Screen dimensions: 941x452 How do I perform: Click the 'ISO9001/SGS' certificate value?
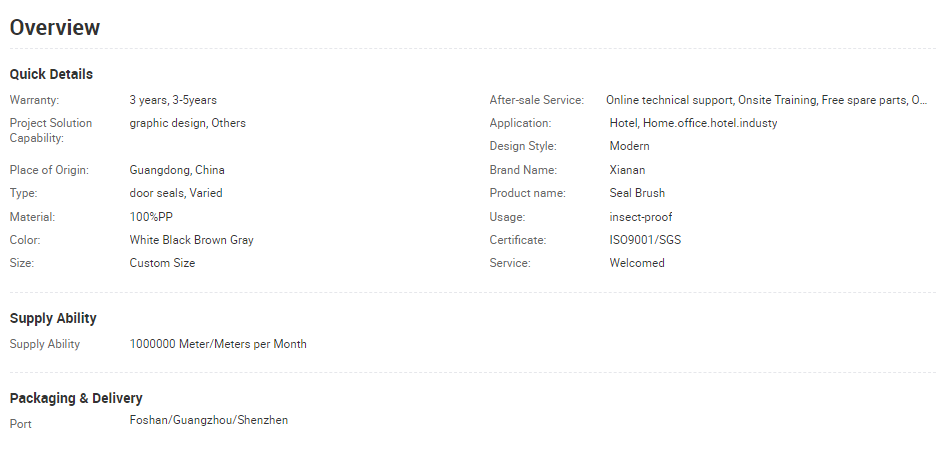click(x=645, y=240)
